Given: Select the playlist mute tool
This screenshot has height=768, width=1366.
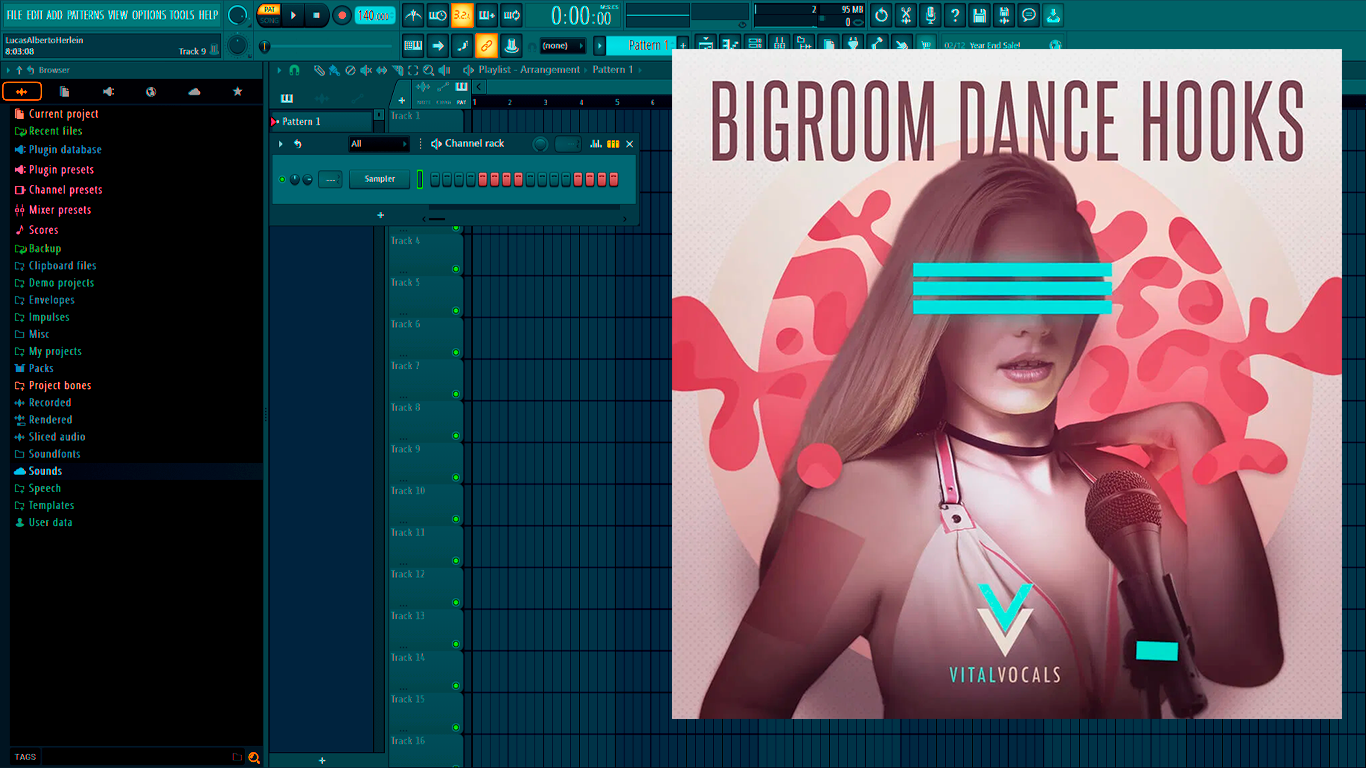Looking at the screenshot, I should click(x=365, y=70).
